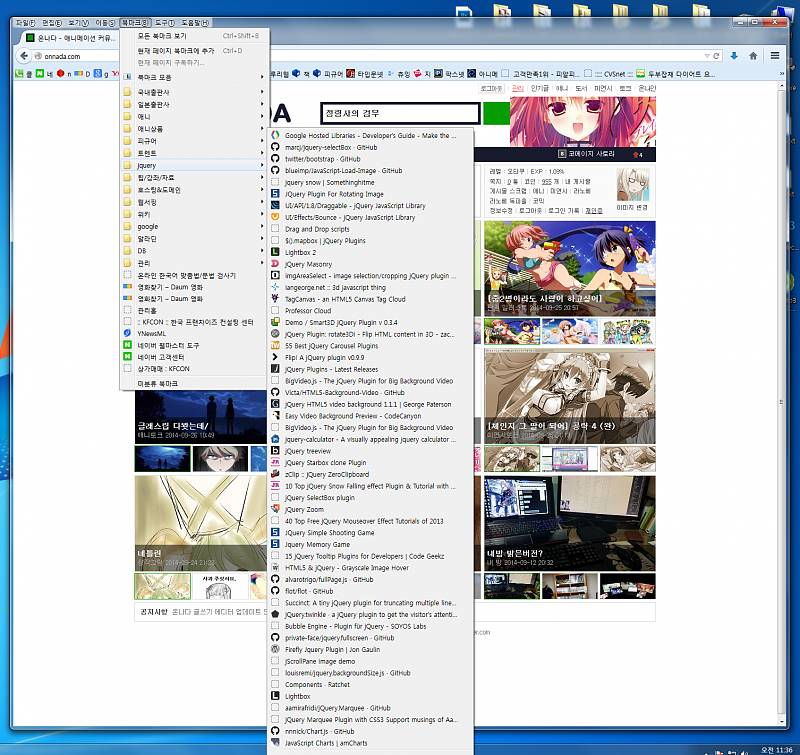
Task: Open the address bar history dropdown arrow
Action: (705, 56)
